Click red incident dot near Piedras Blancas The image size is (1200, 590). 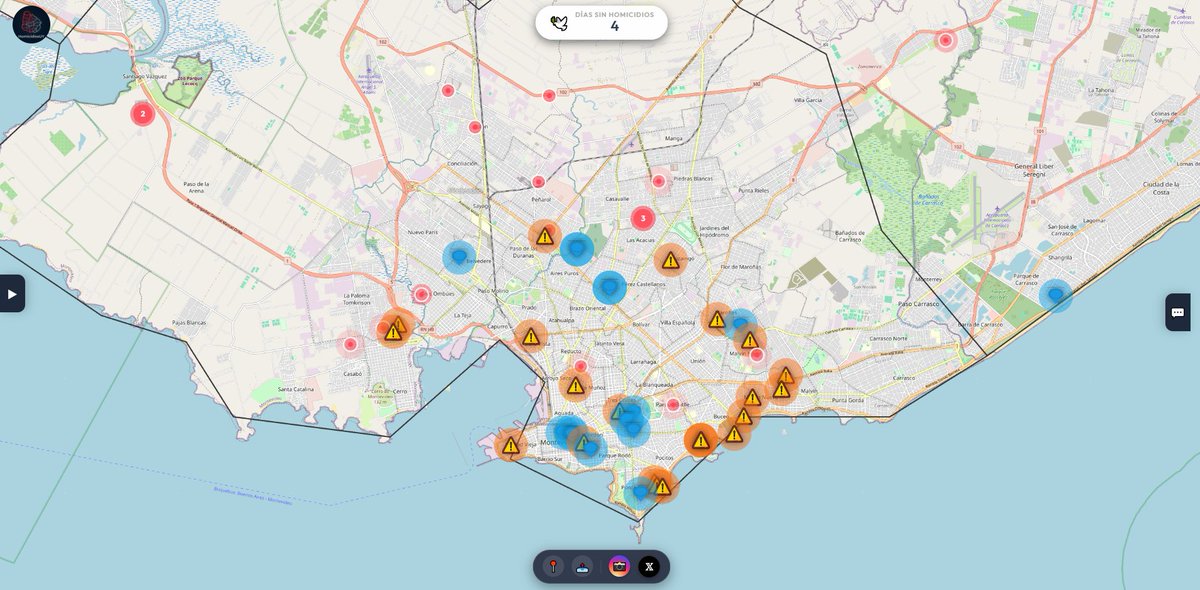click(658, 181)
